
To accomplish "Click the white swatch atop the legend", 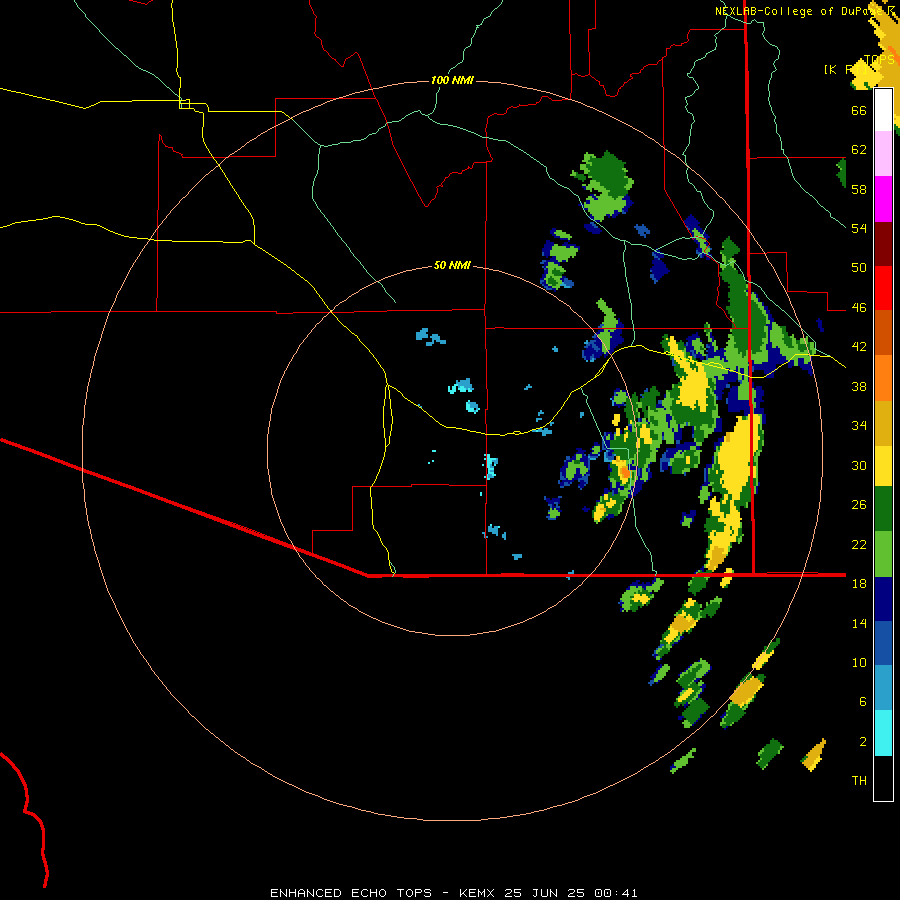I will (x=883, y=110).
